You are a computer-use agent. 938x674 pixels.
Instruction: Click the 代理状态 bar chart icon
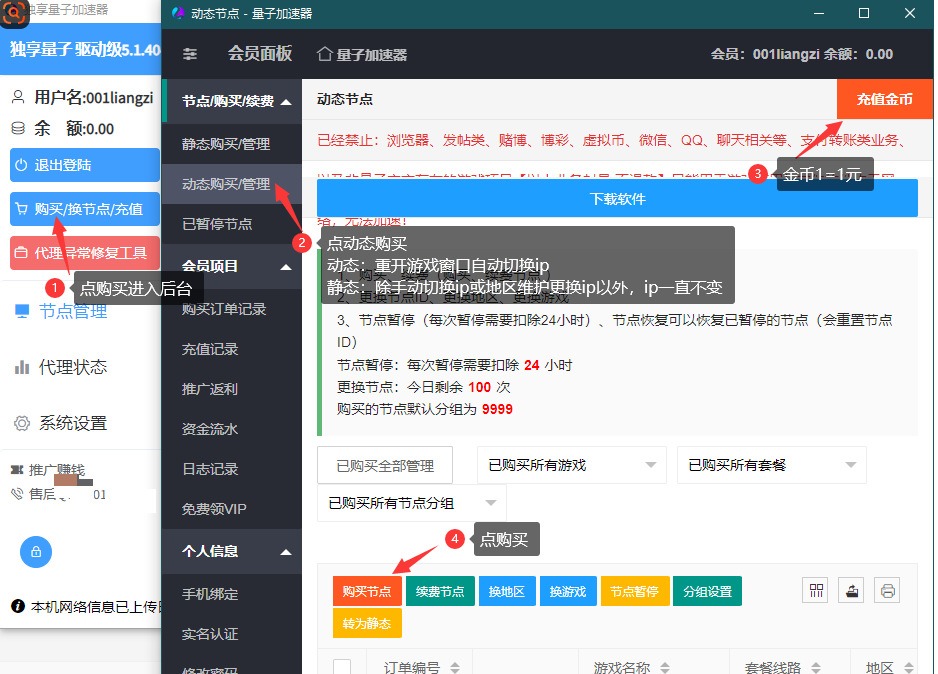click(x=22, y=367)
